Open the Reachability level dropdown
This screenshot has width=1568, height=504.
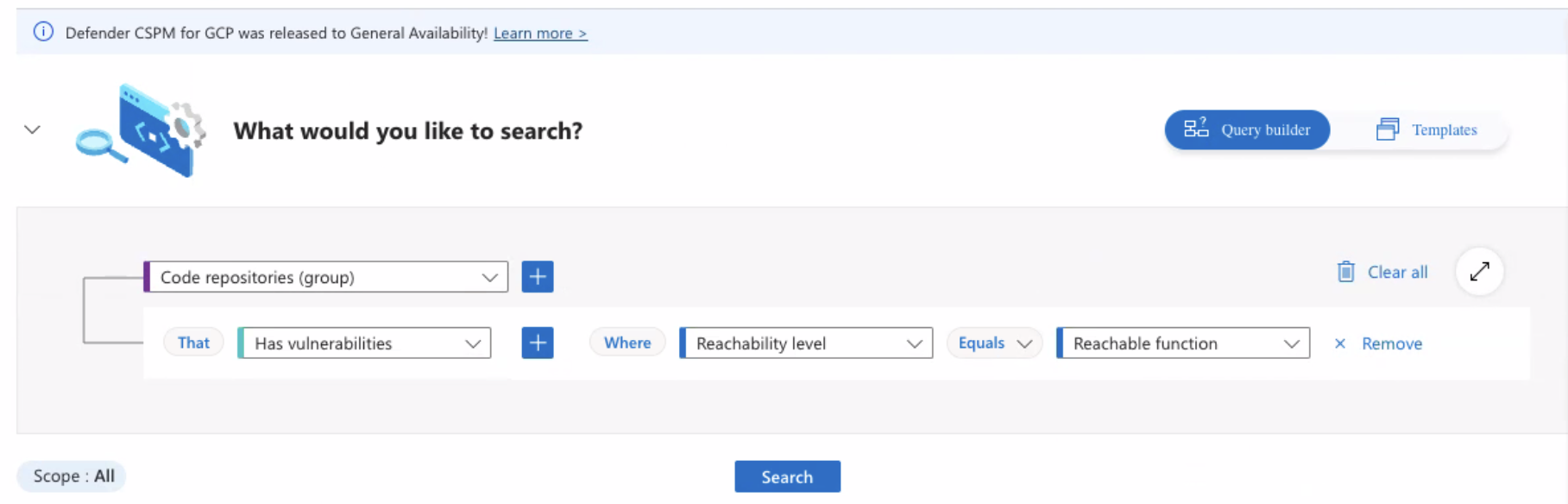[x=915, y=343]
